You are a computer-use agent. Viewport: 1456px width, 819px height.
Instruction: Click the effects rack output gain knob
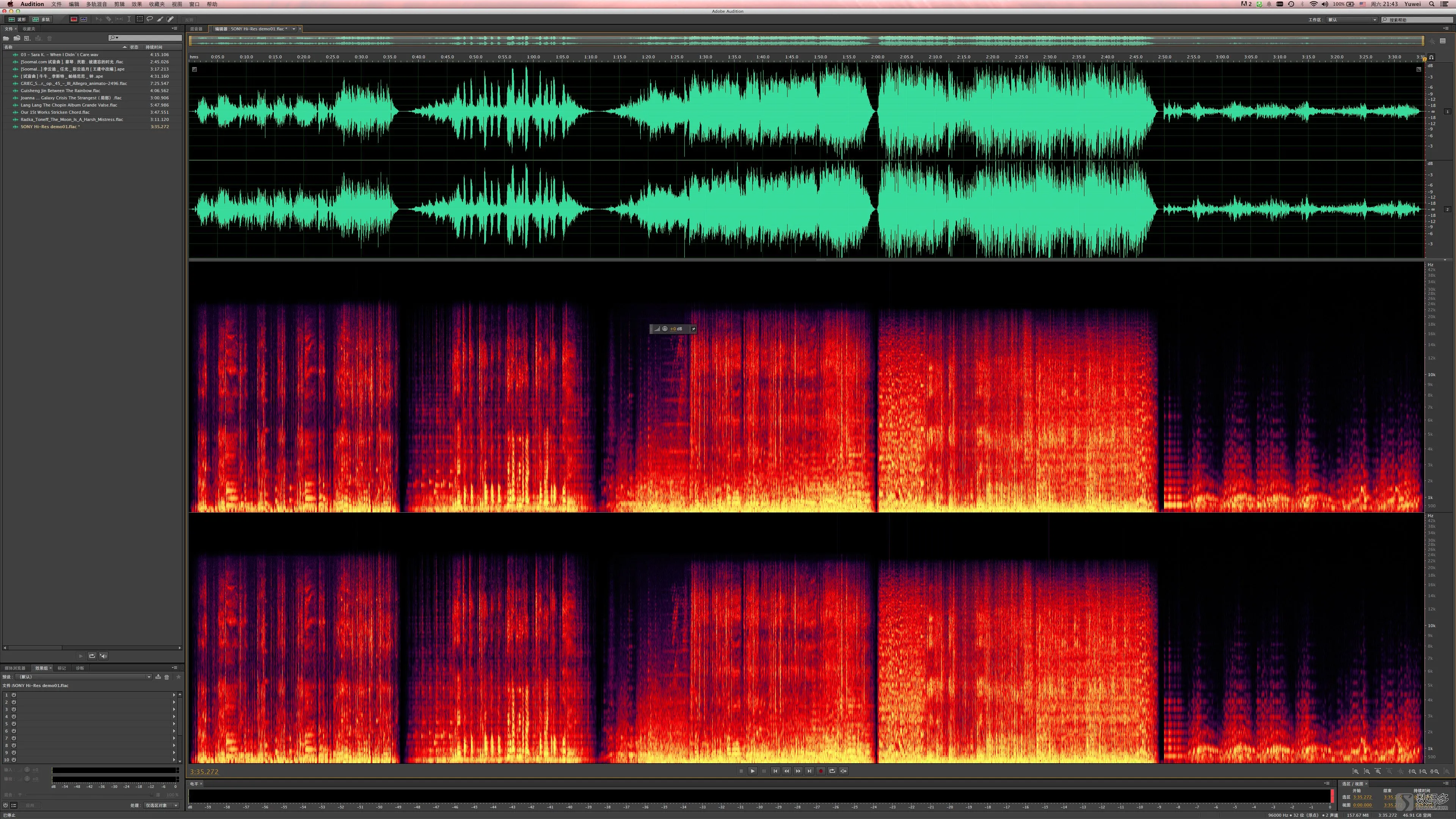pos(27,779)
